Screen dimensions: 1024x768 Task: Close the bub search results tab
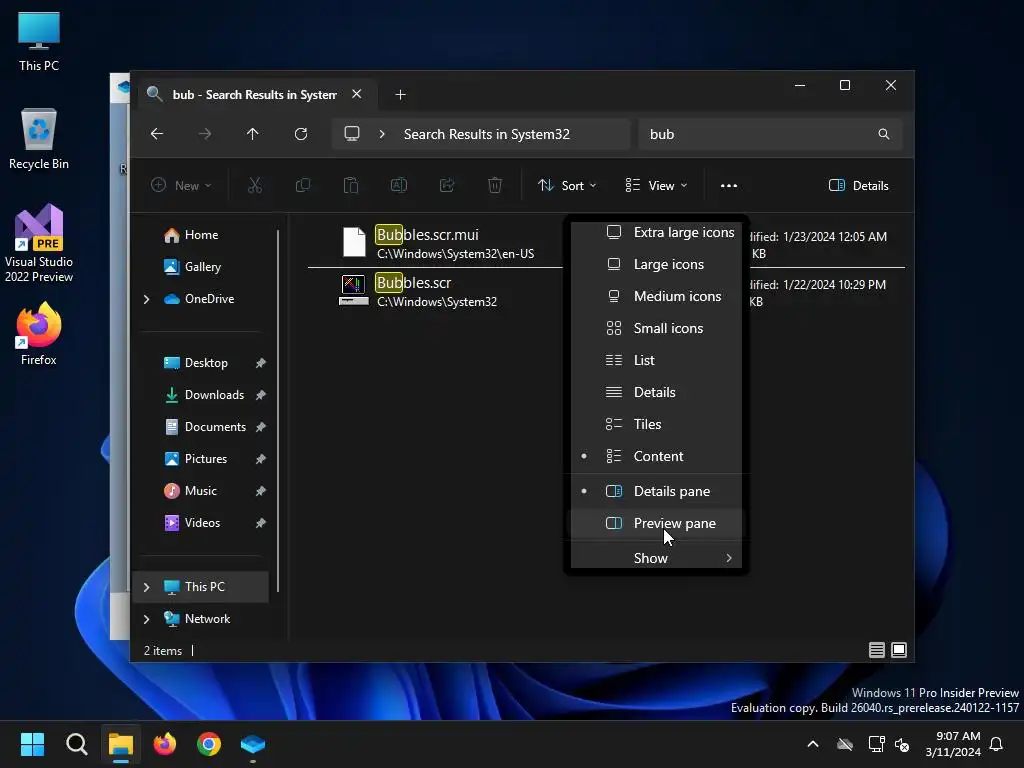coord(357,94)
